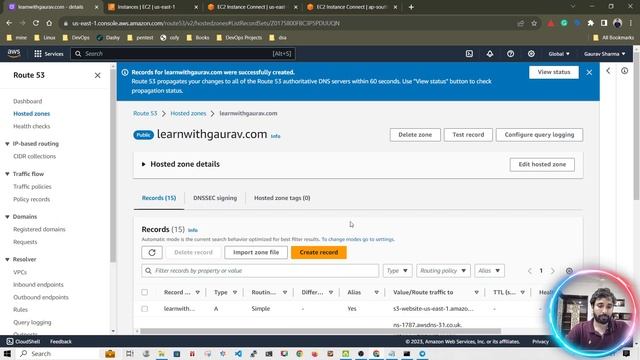640x360 pixels.
Task: Go to browser home page icon
Action: point(49,23)
